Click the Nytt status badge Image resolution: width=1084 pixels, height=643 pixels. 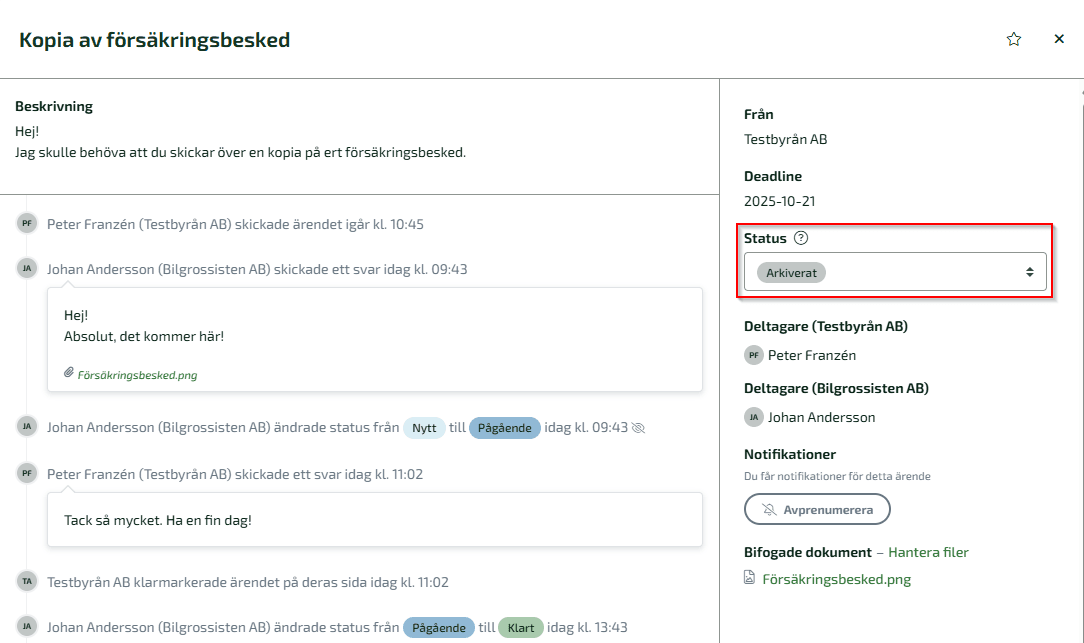pyautogui.click(x=424, y=428)
